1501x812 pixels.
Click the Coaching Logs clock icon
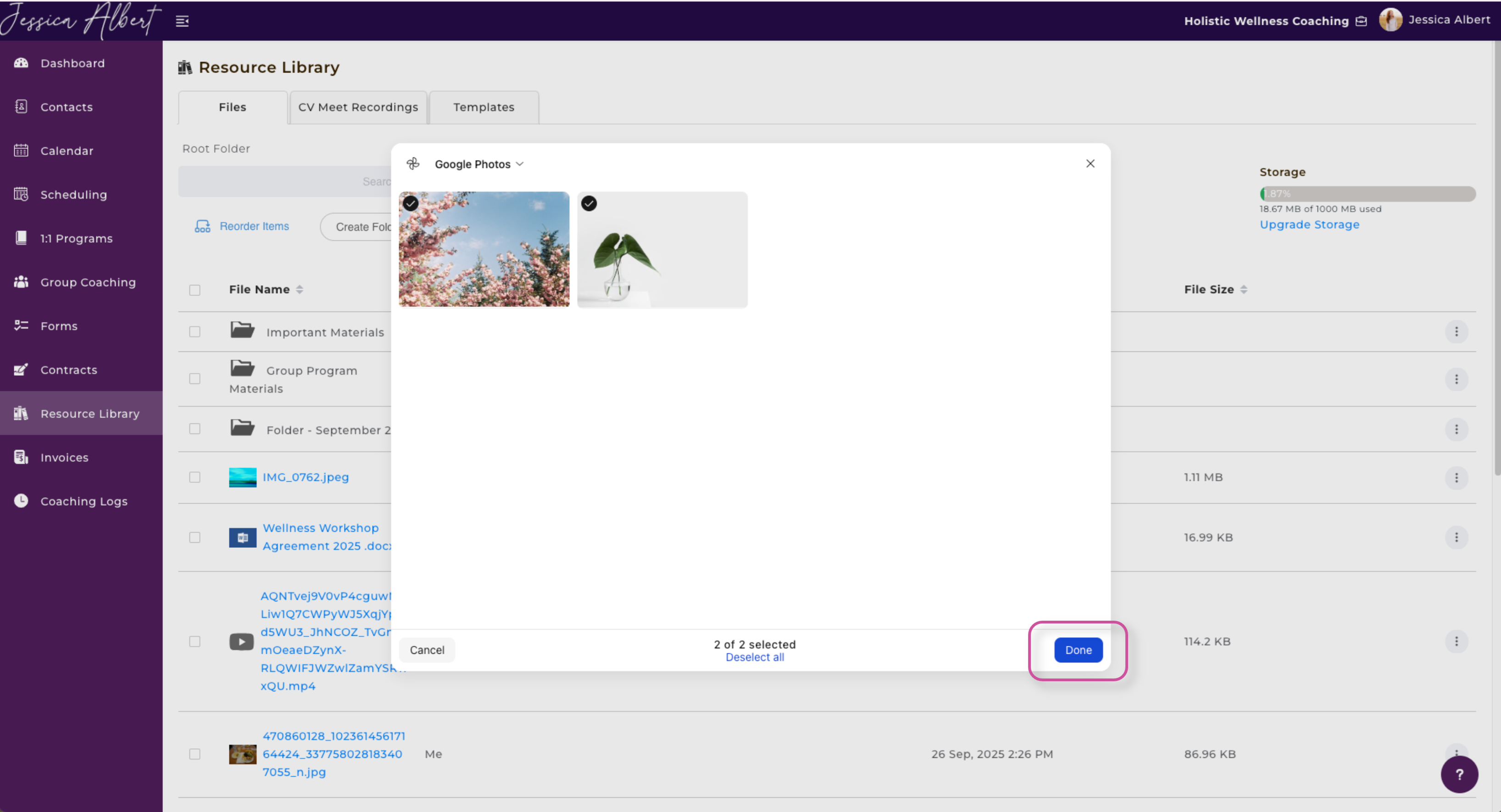[x=21, y=501]
